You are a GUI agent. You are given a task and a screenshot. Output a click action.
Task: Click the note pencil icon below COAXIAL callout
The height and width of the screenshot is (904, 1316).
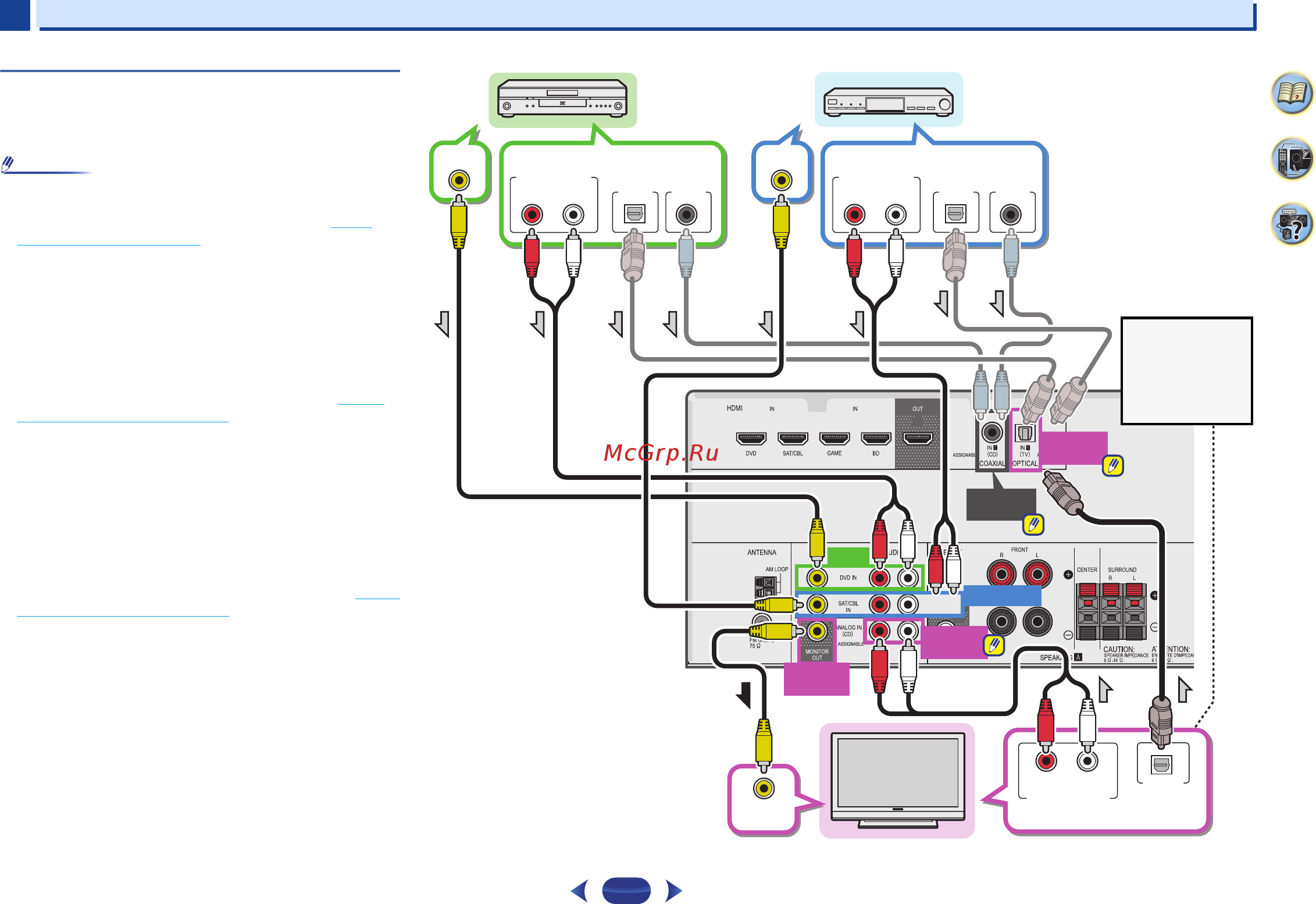pos(1033,525)
